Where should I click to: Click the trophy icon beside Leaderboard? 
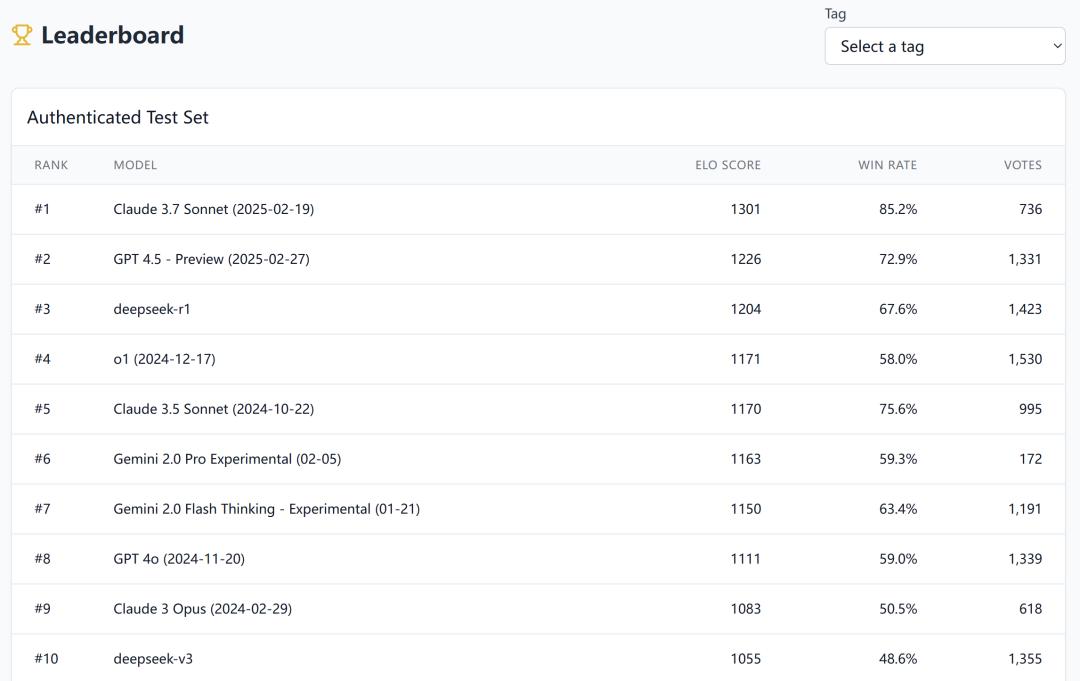pos(22,35)
